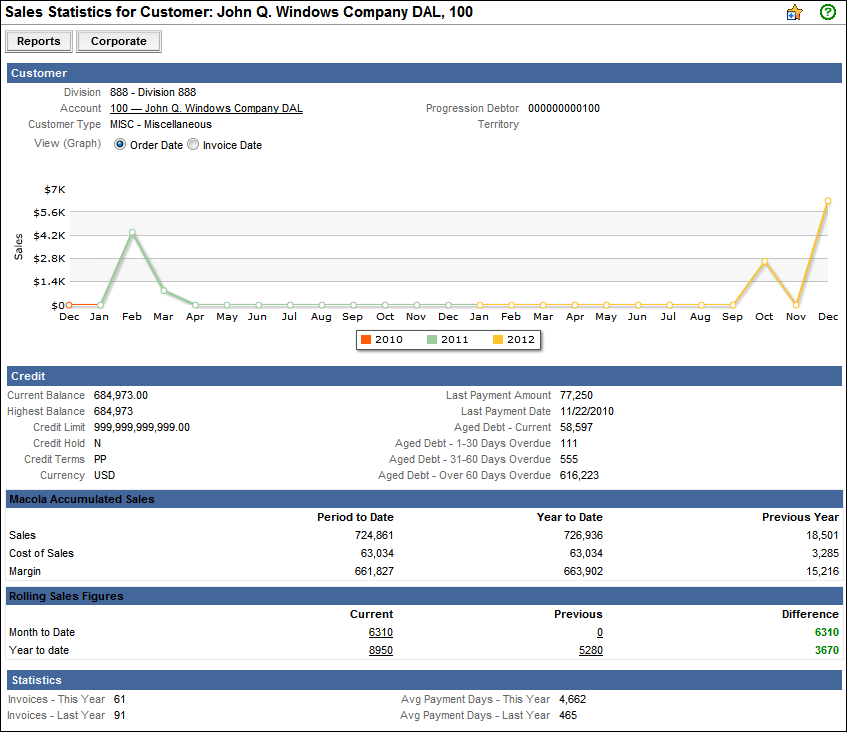Click the final December 2012 data point
The height and width of the screenshot is (732, 847).
(x=828, y=201)
